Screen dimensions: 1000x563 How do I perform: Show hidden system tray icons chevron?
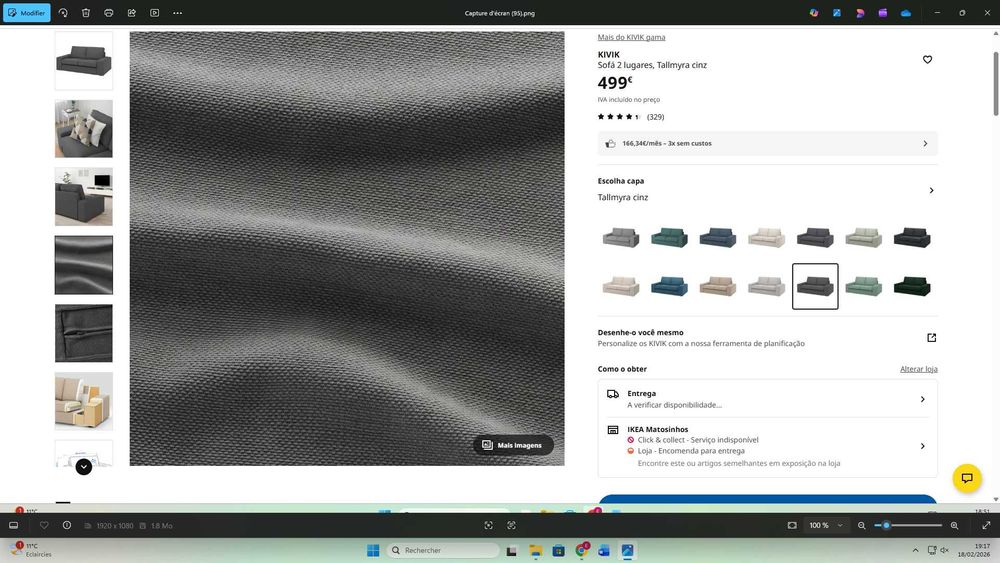click(915, 550)
